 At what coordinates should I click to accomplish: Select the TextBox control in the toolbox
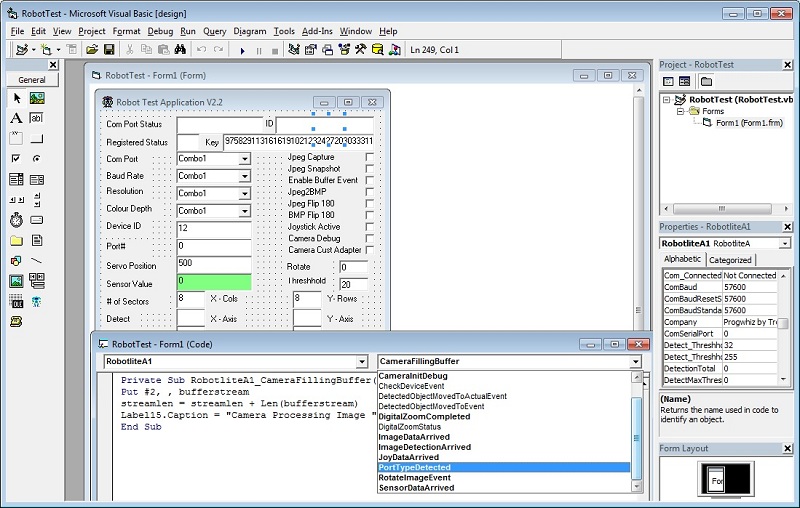coord(37,118)
